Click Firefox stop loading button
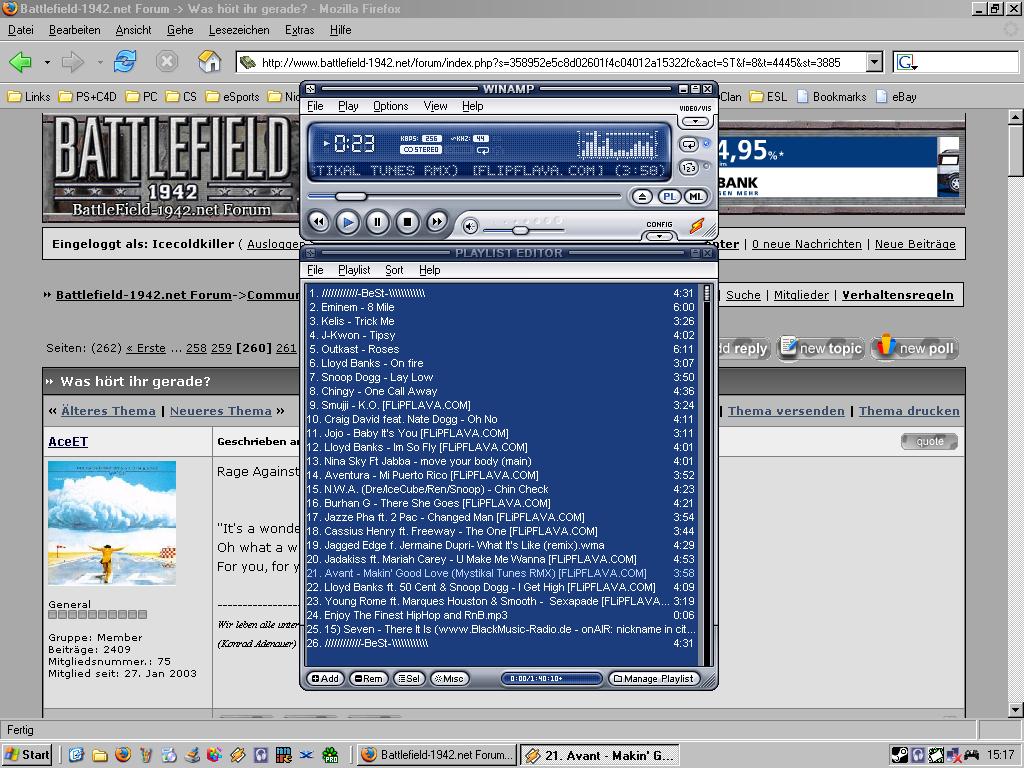This screenshot has width=1024, height=768. pyautogui.click(x=167, y=62)
